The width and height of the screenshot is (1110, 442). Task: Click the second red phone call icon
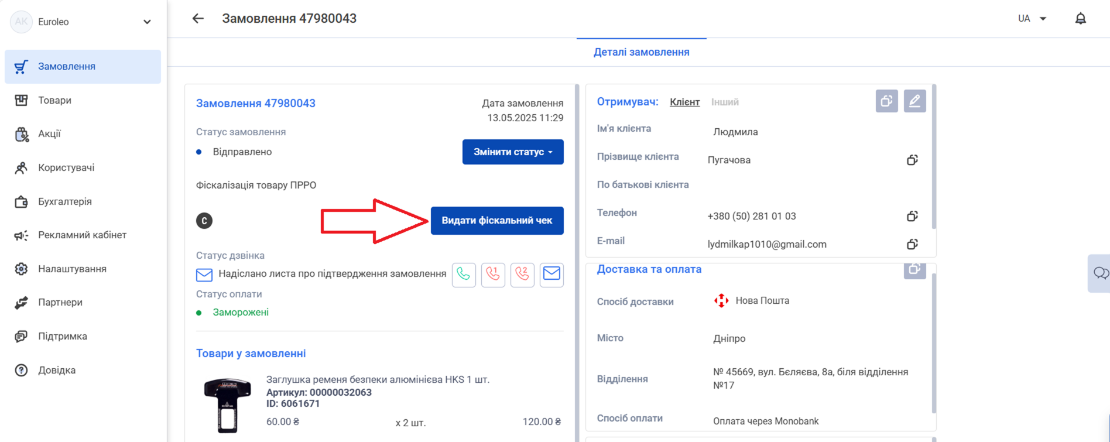point(522,275)
